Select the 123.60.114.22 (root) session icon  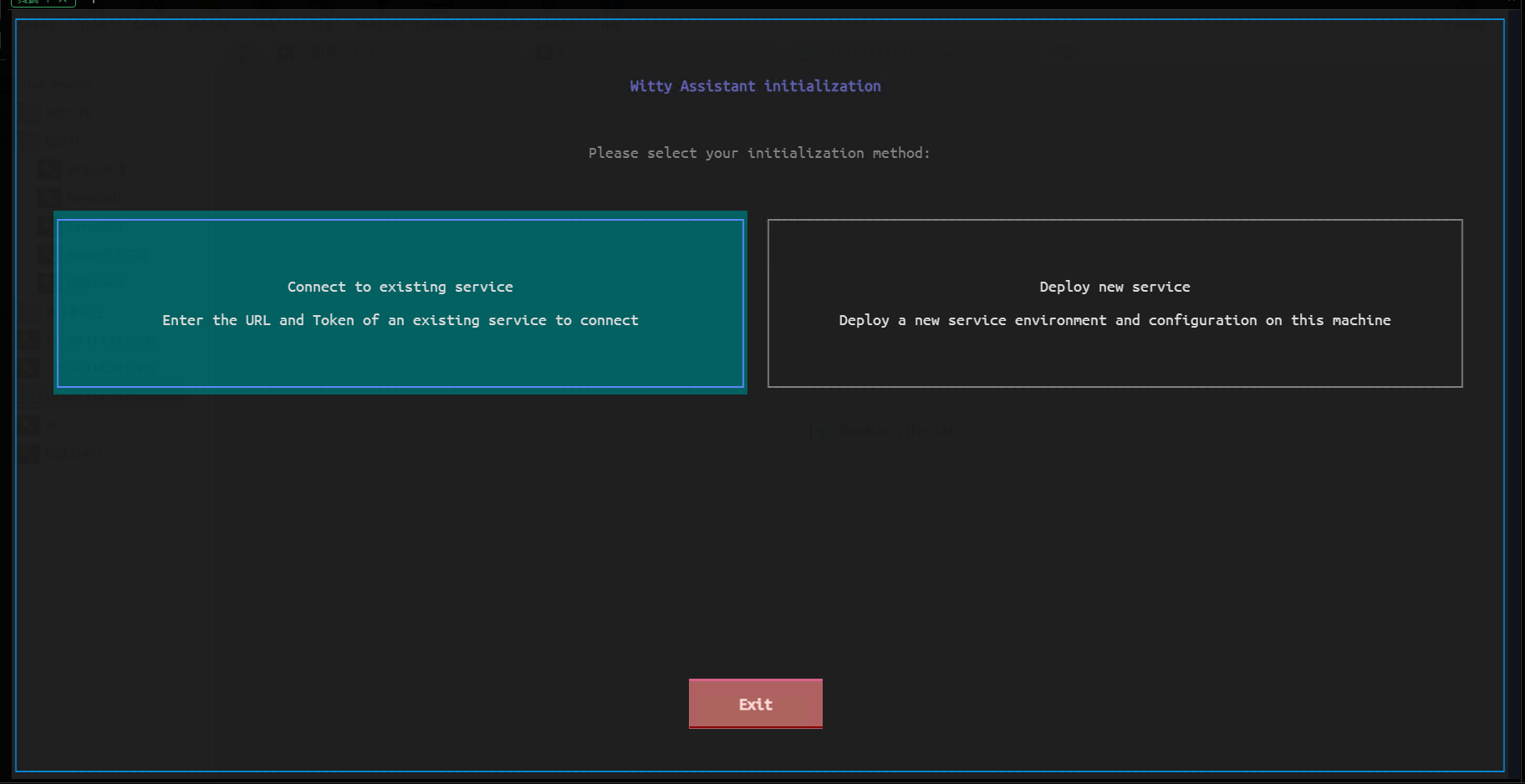[100, 339]
